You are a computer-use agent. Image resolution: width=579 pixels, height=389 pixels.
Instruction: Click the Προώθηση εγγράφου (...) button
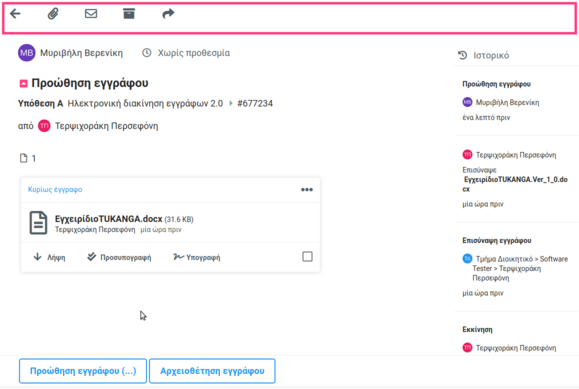(83, 371)
